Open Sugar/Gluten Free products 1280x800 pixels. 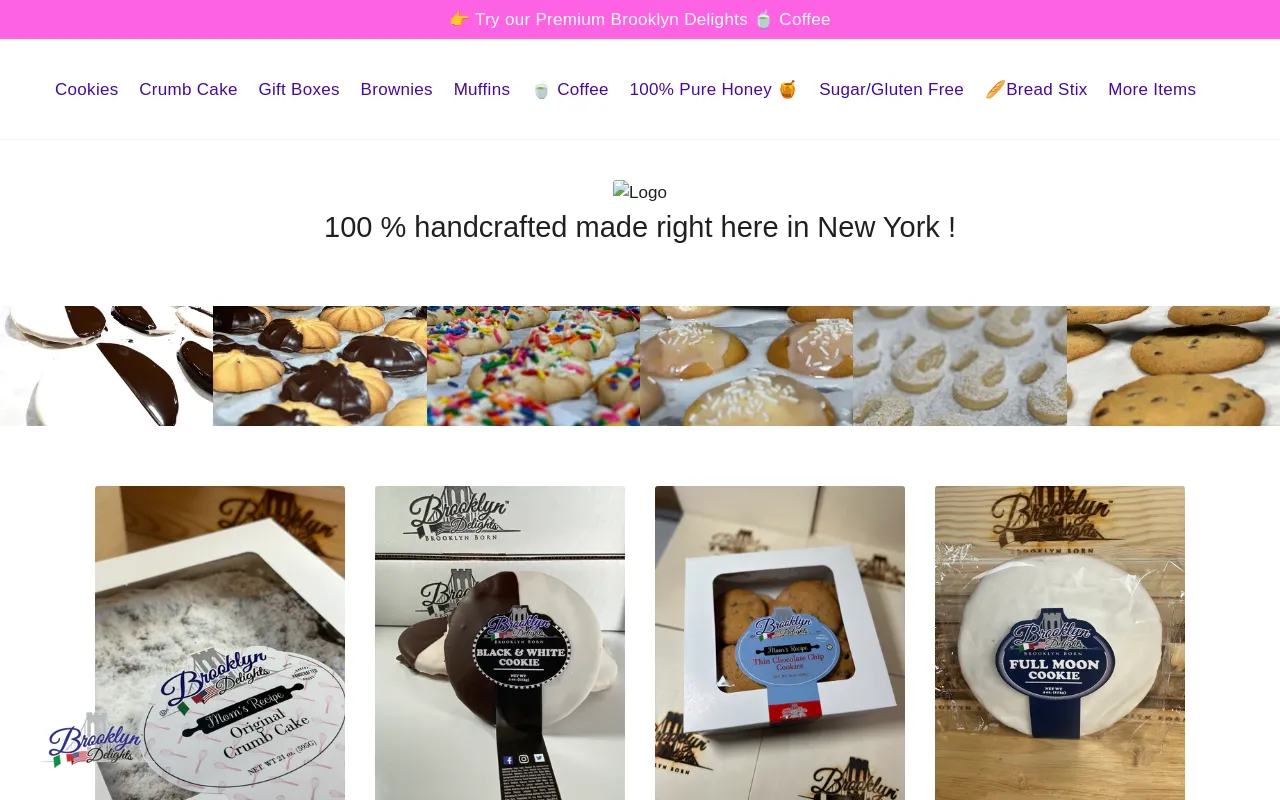point(891,90)
